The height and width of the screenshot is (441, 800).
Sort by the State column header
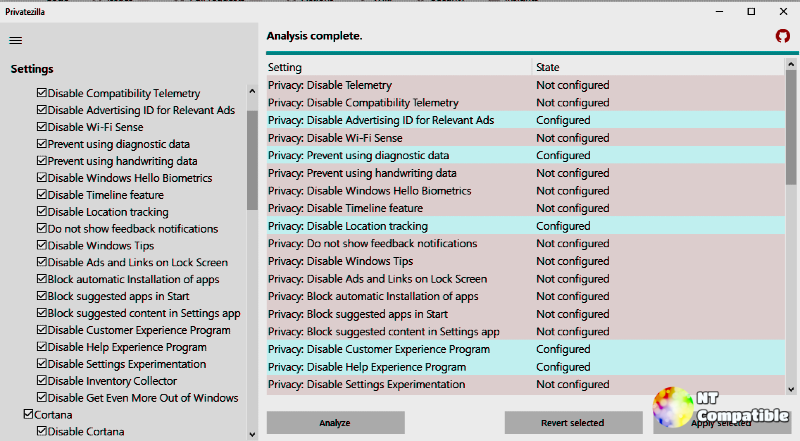pyautogui.click(x=656, y=67)
